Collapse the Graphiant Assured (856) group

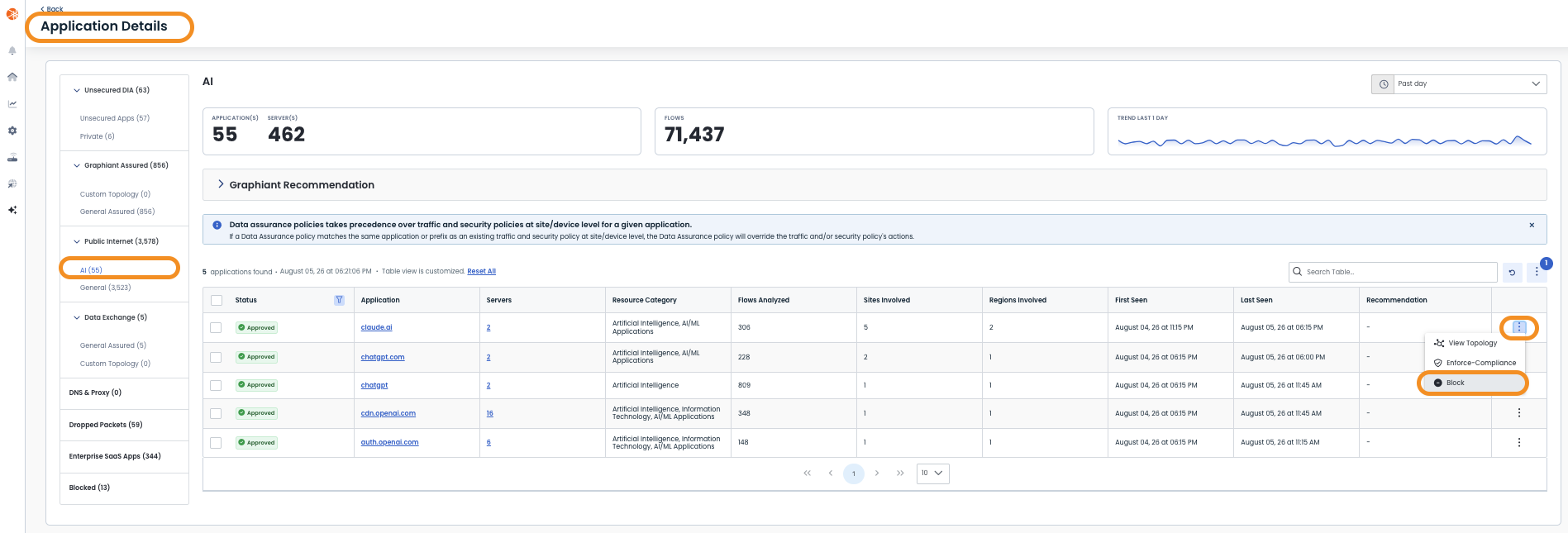[77, 165]
